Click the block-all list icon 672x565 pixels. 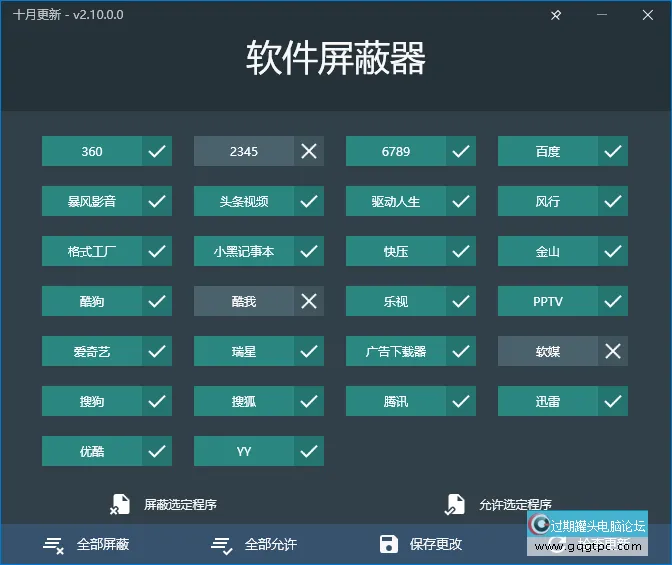point(54,545)
